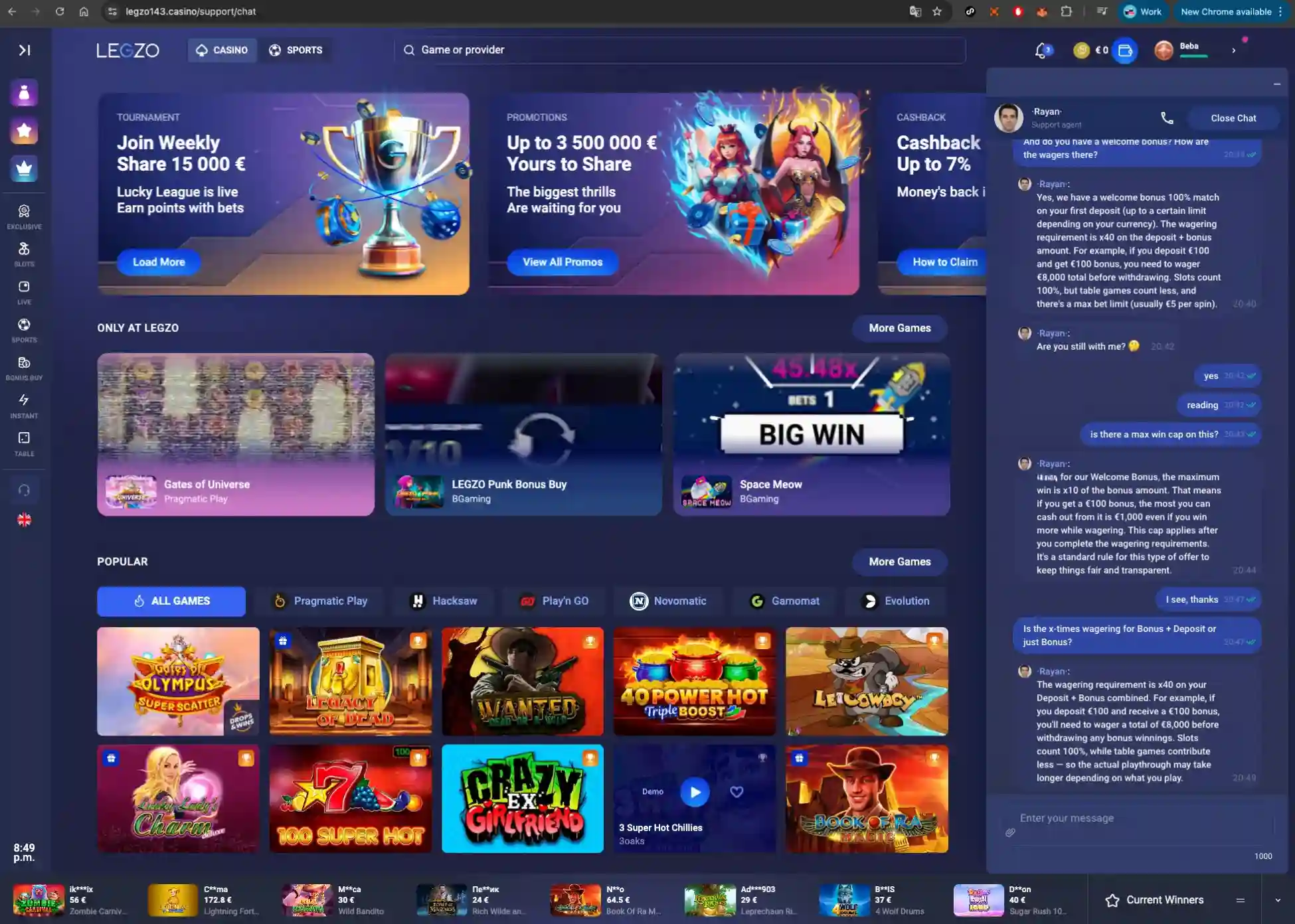This screenshot has height=924, width=1295.
Task: Open the Instant games category
Action: (24, 406)
